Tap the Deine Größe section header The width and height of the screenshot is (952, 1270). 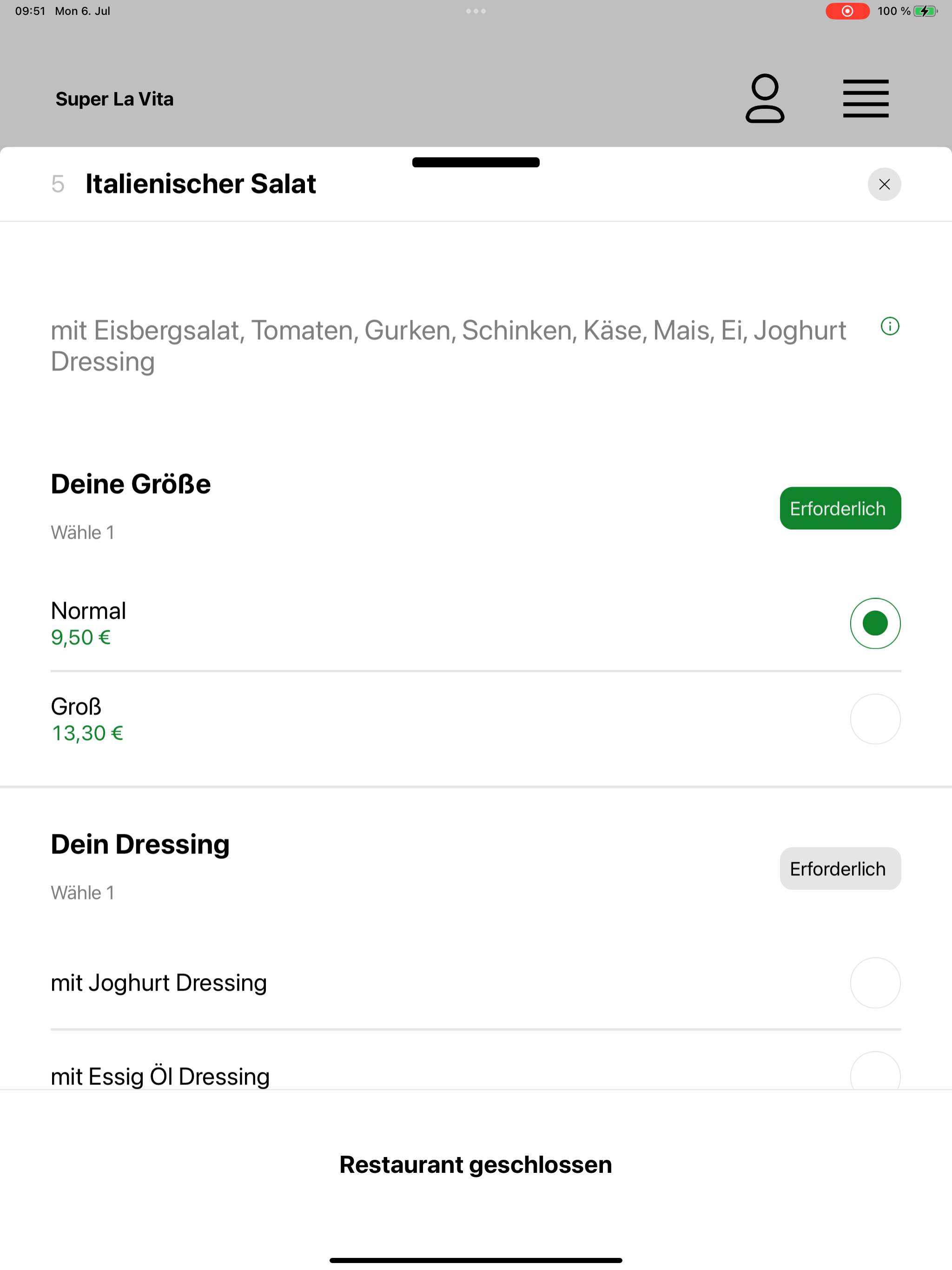(x=131, y=484)
